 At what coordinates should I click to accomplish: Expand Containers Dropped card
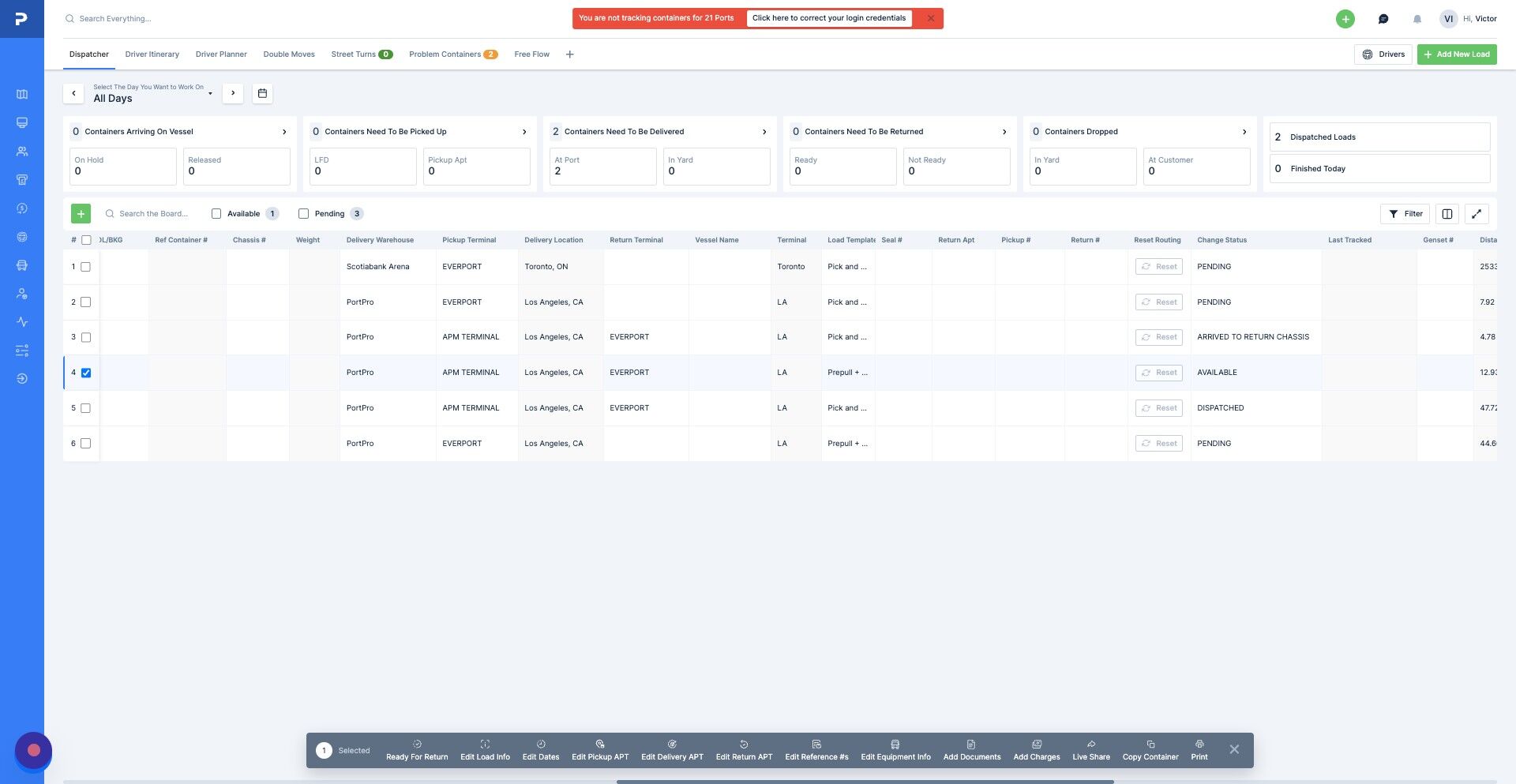coord(1244,132)
